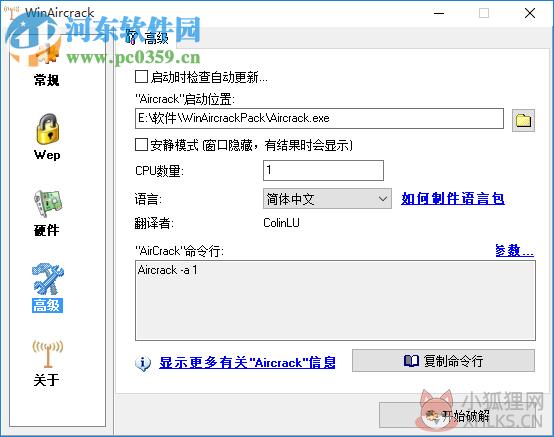Open the 如何制作语言包 link
This screenshot has width=554, height=437.
(453, 199)
